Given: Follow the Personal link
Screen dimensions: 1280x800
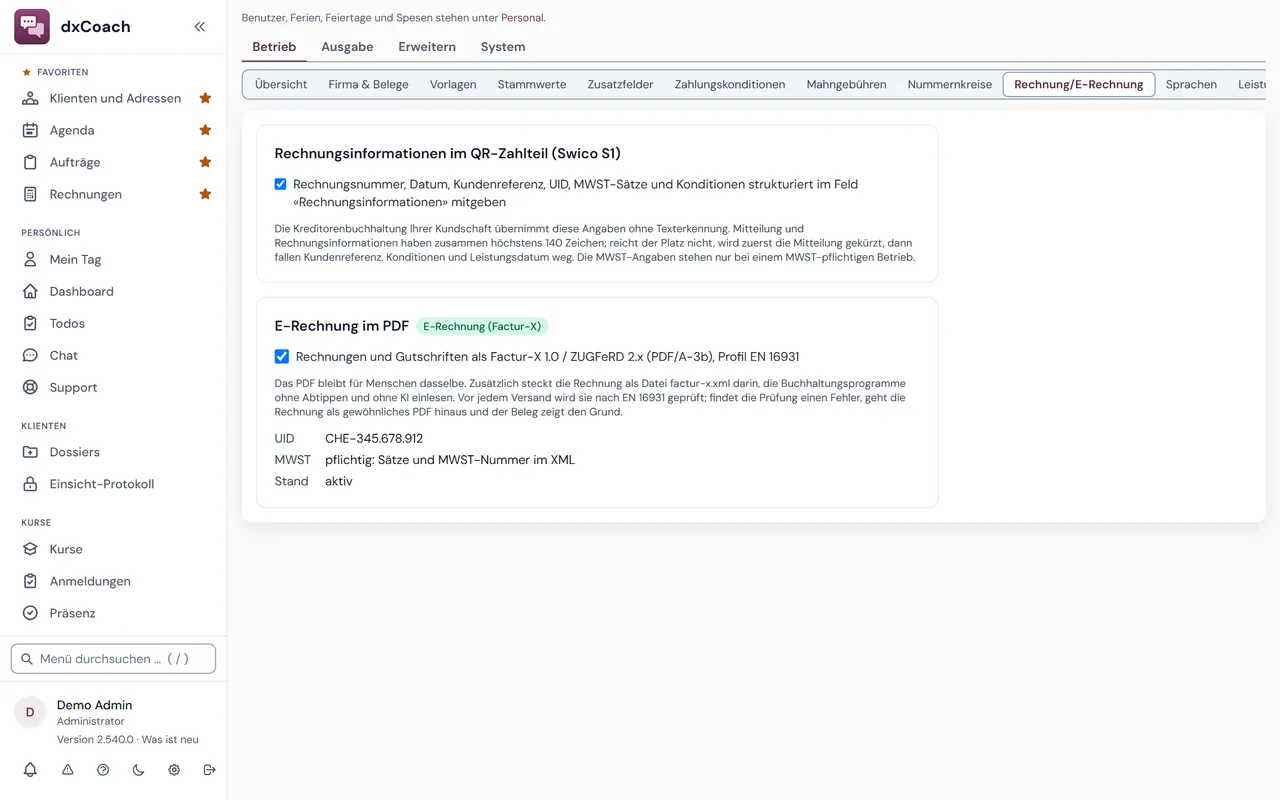Looking at the screenshot, I should pos(522,18).
